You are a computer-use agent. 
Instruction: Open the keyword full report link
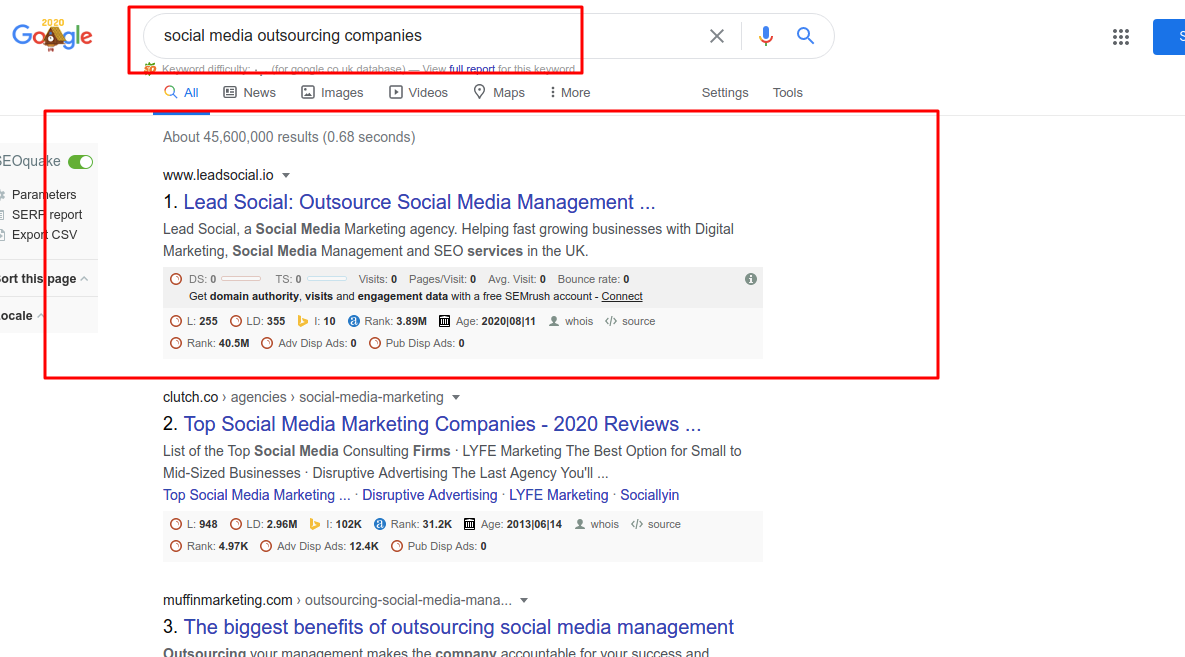472,69
